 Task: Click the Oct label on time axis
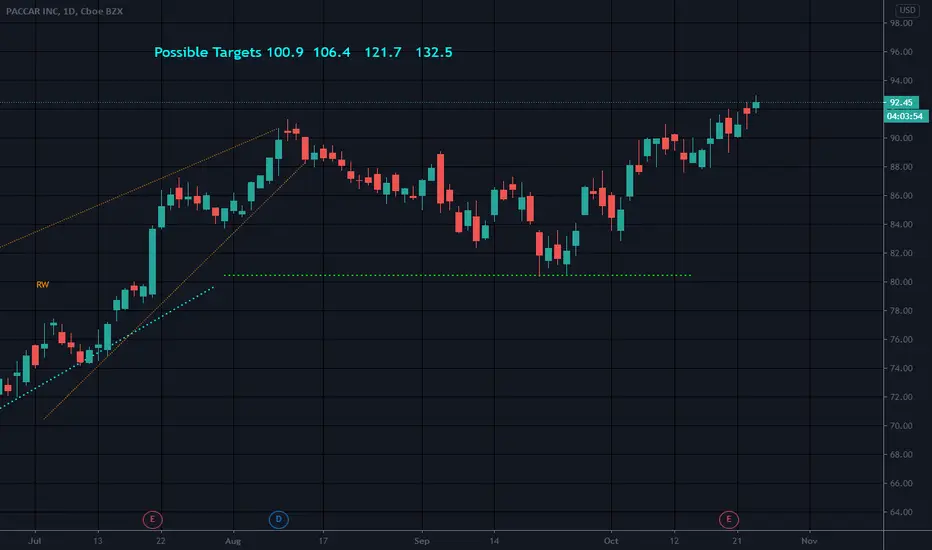(611, 541)
